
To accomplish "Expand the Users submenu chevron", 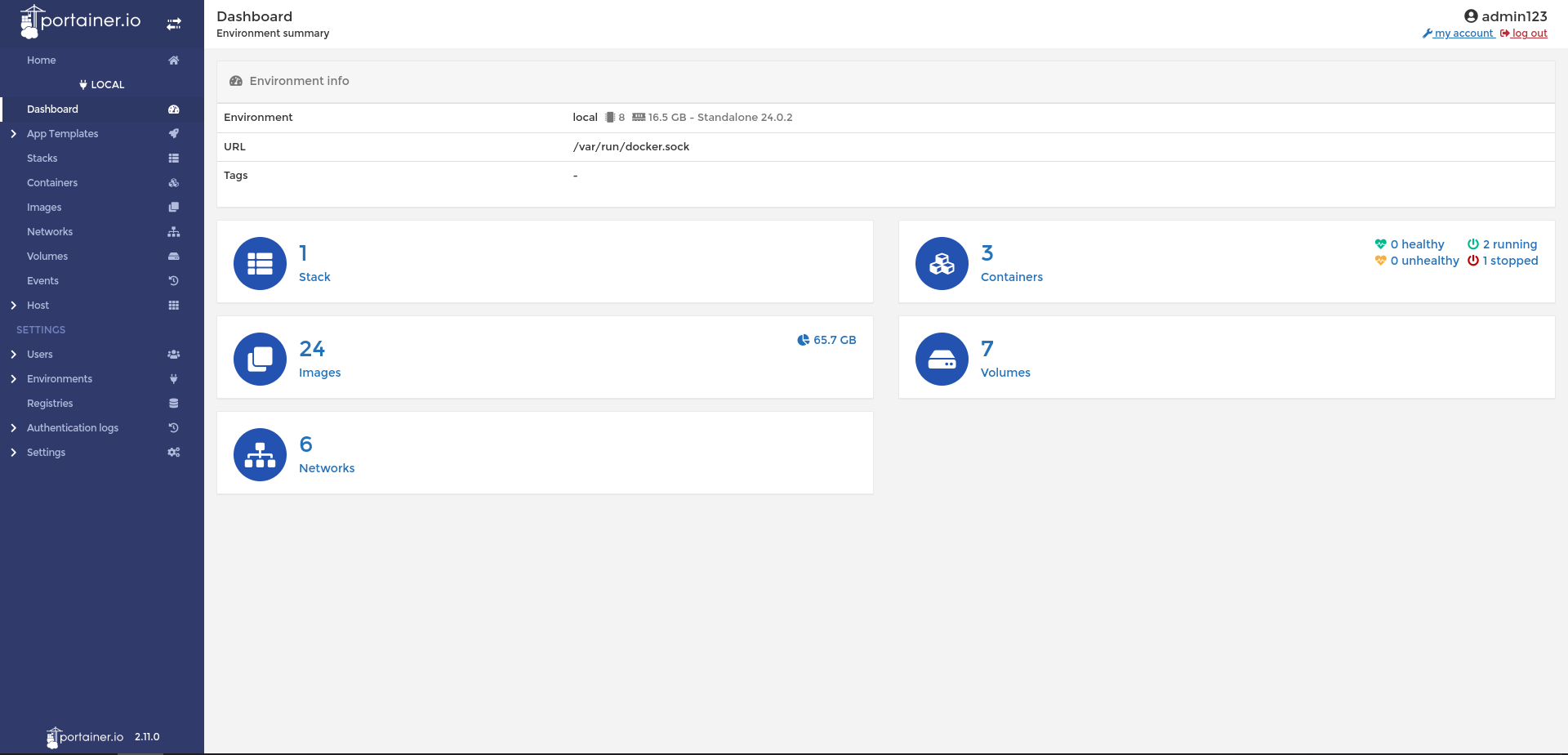I will [x=13, y=355].
